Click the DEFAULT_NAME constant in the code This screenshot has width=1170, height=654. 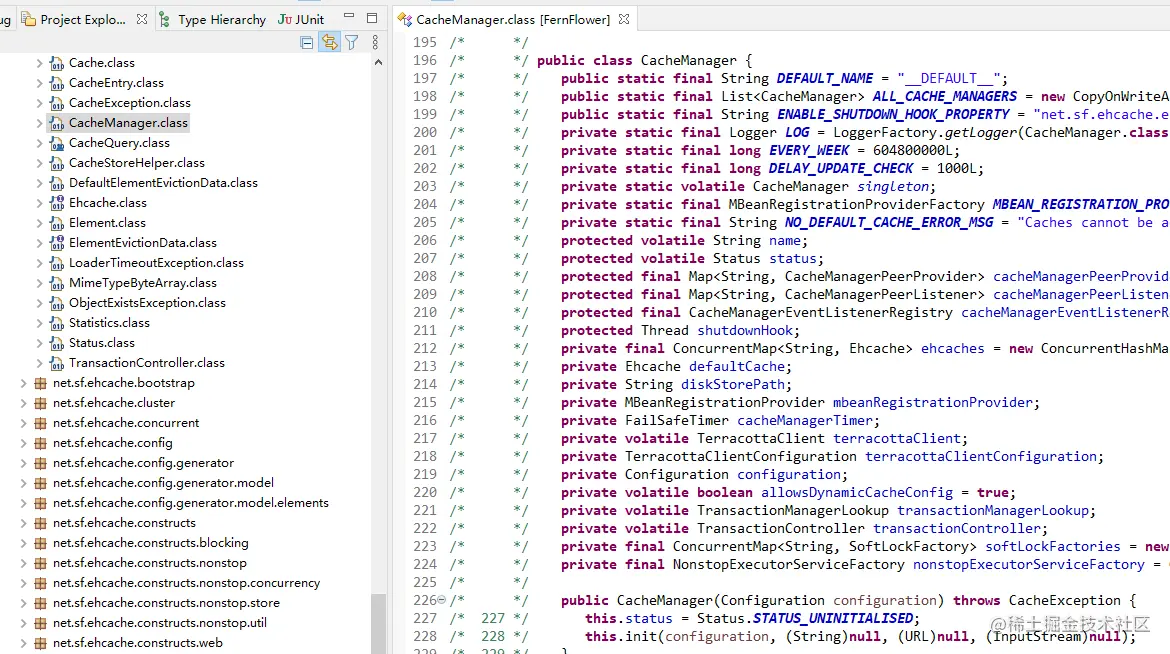click(825, 78)
